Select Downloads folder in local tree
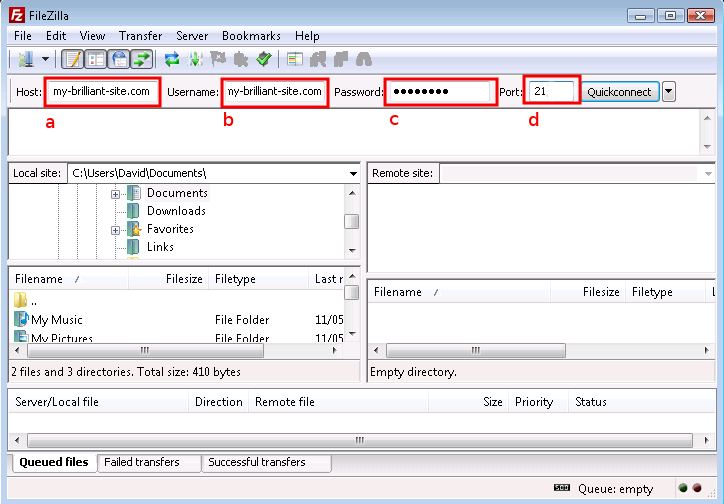724x504 pixels. pos(176,211)
